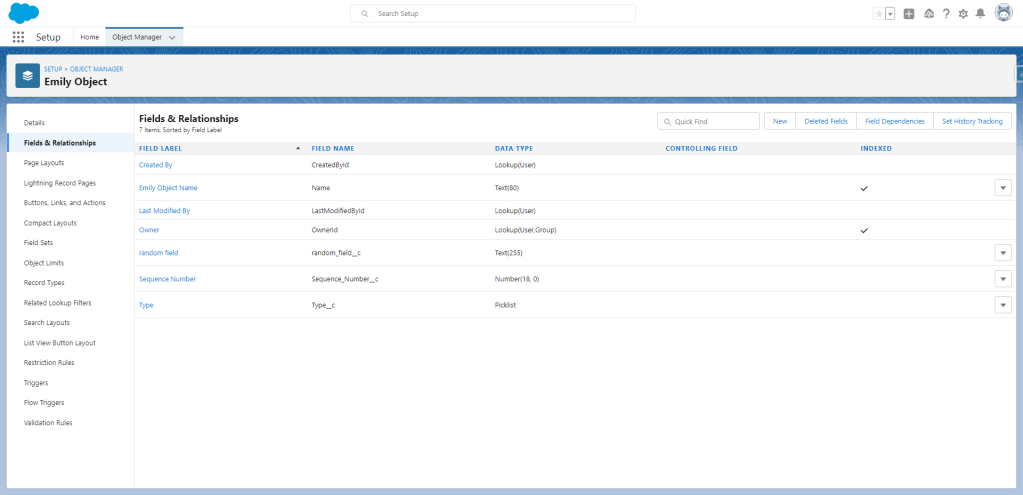Open the help question mark icon
The height and width of the screenshot is (495, 1023).
[946, 14]
